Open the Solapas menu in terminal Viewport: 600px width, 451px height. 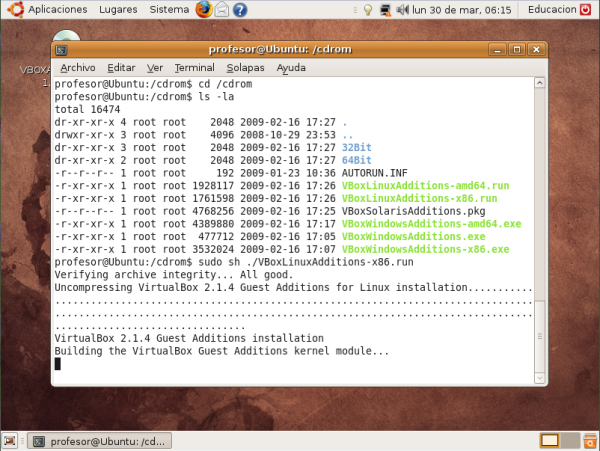coord(245,68)
